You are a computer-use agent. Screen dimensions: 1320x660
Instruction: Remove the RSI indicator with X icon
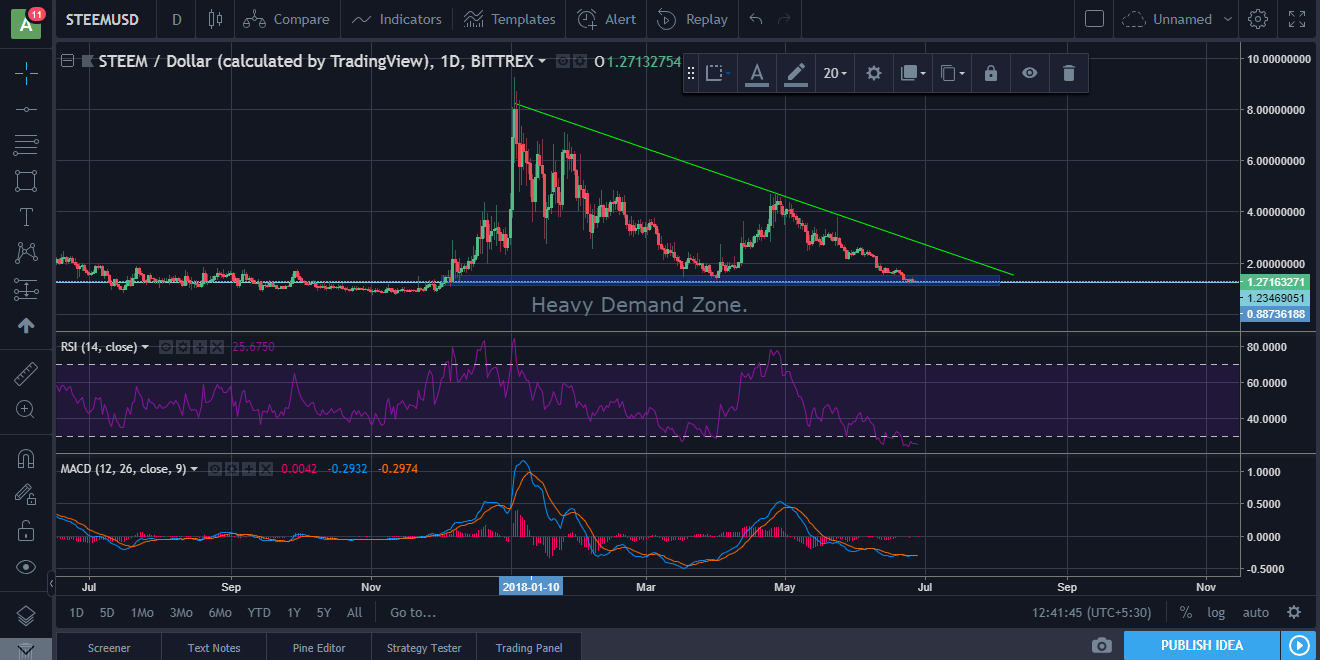(217, 347)
